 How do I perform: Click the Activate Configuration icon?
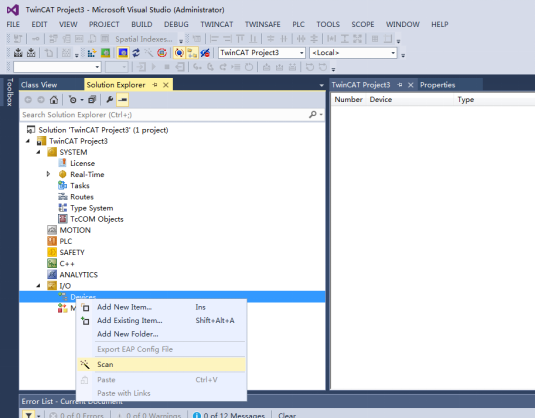pos(92,53)
